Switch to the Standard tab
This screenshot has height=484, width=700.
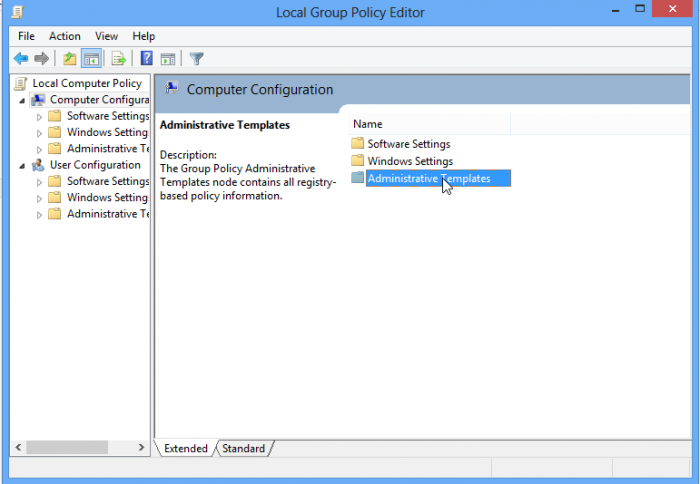[243, 448]
